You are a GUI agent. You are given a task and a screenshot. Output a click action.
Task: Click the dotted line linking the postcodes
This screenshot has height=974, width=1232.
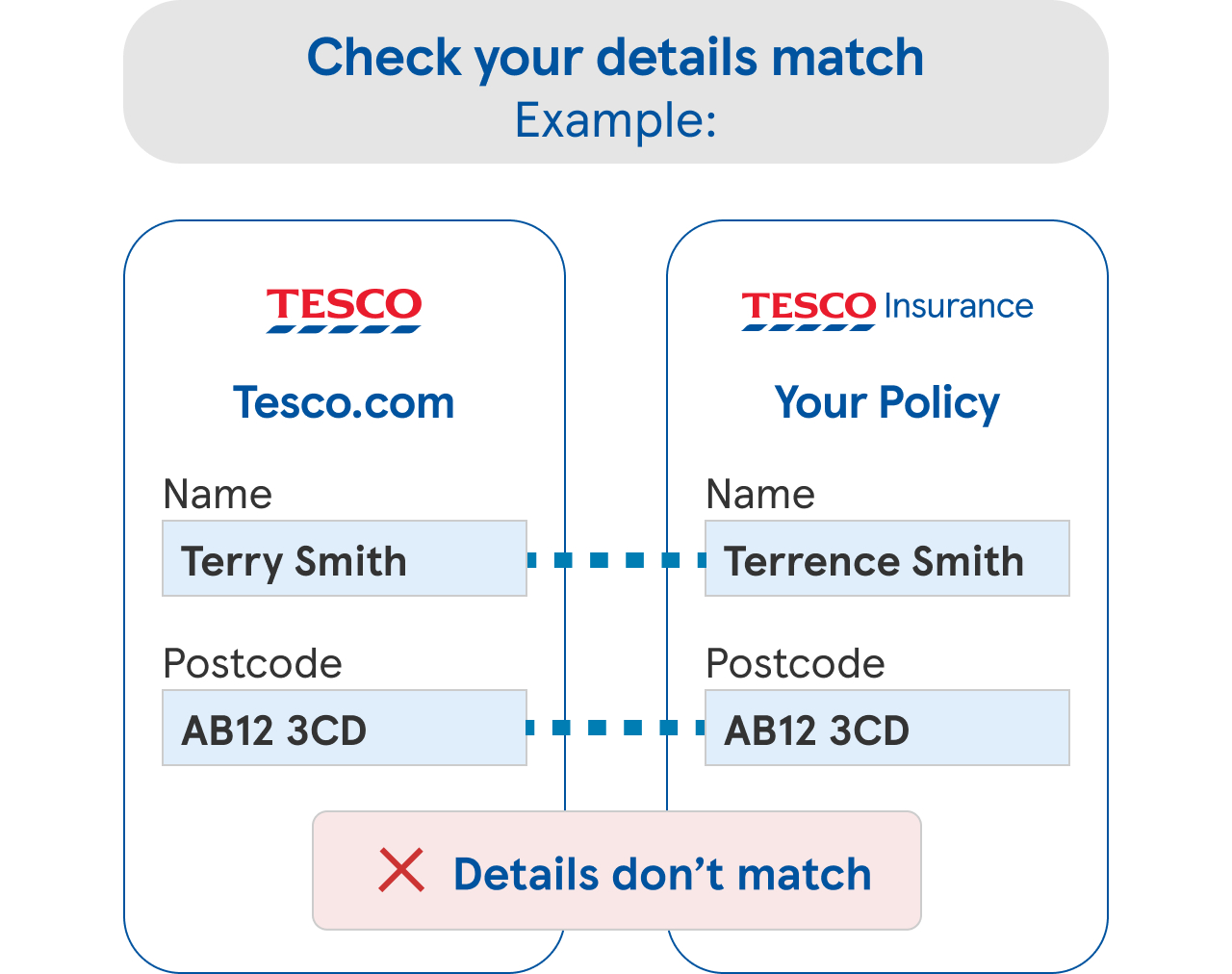616,729
